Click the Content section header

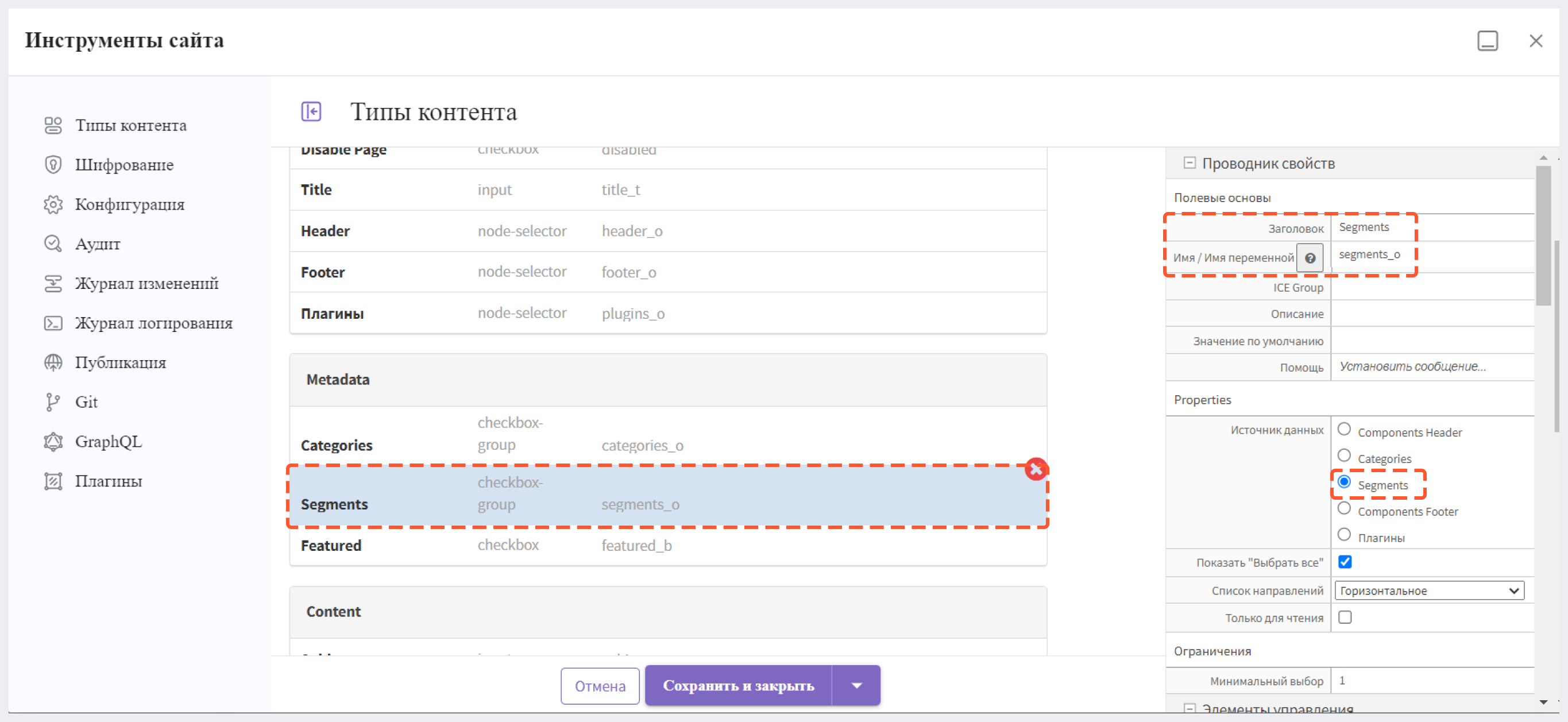(668, 612)
